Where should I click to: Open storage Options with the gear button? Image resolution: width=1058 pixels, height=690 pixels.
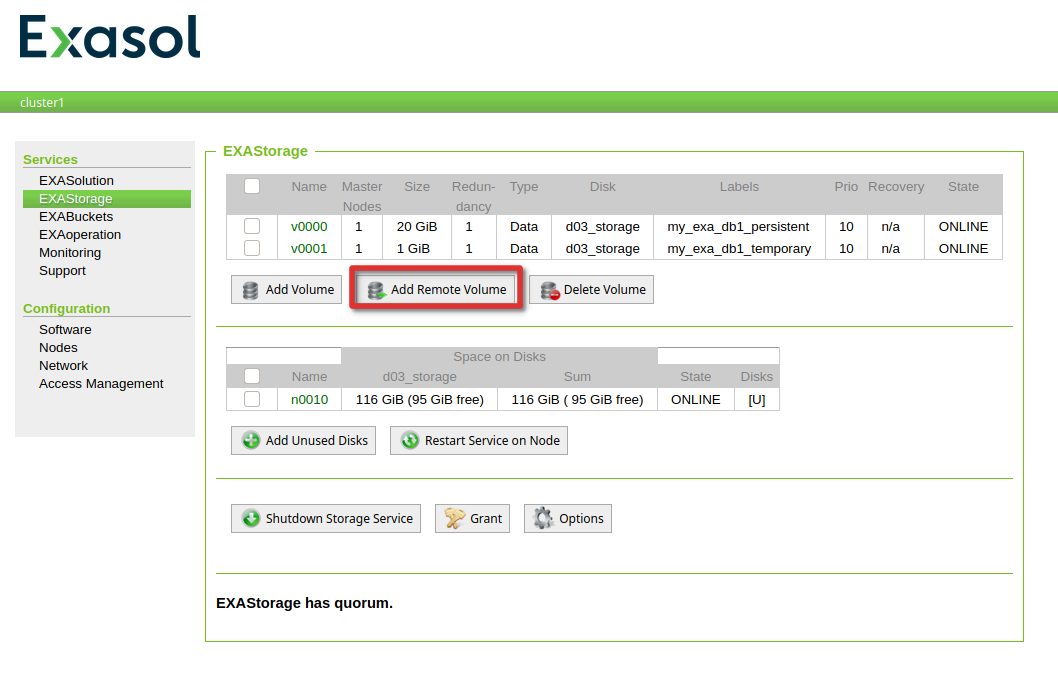pyautogui.click(x=567, y=519)
